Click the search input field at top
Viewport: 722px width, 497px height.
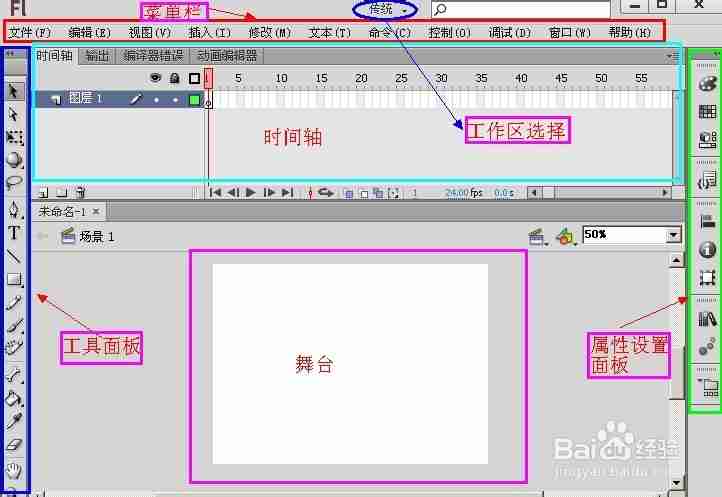tap(521, 9)
